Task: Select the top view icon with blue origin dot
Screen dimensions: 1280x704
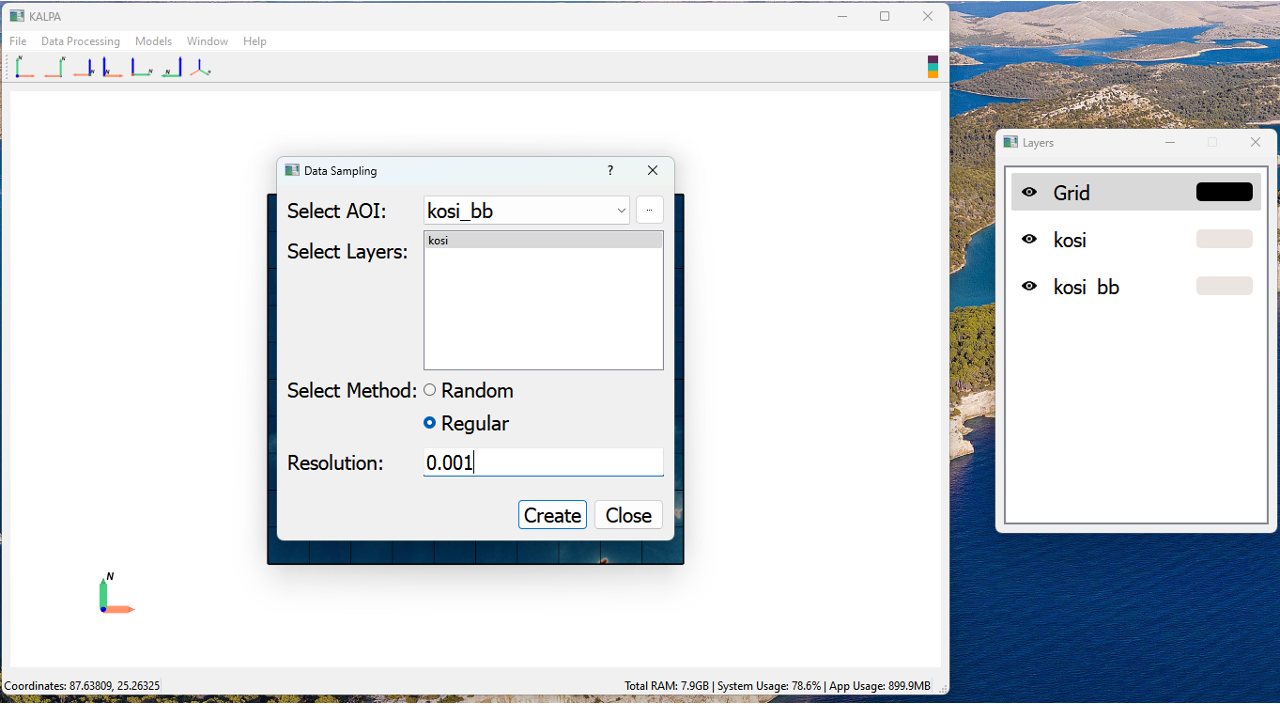Action: [x=25, y=67]
